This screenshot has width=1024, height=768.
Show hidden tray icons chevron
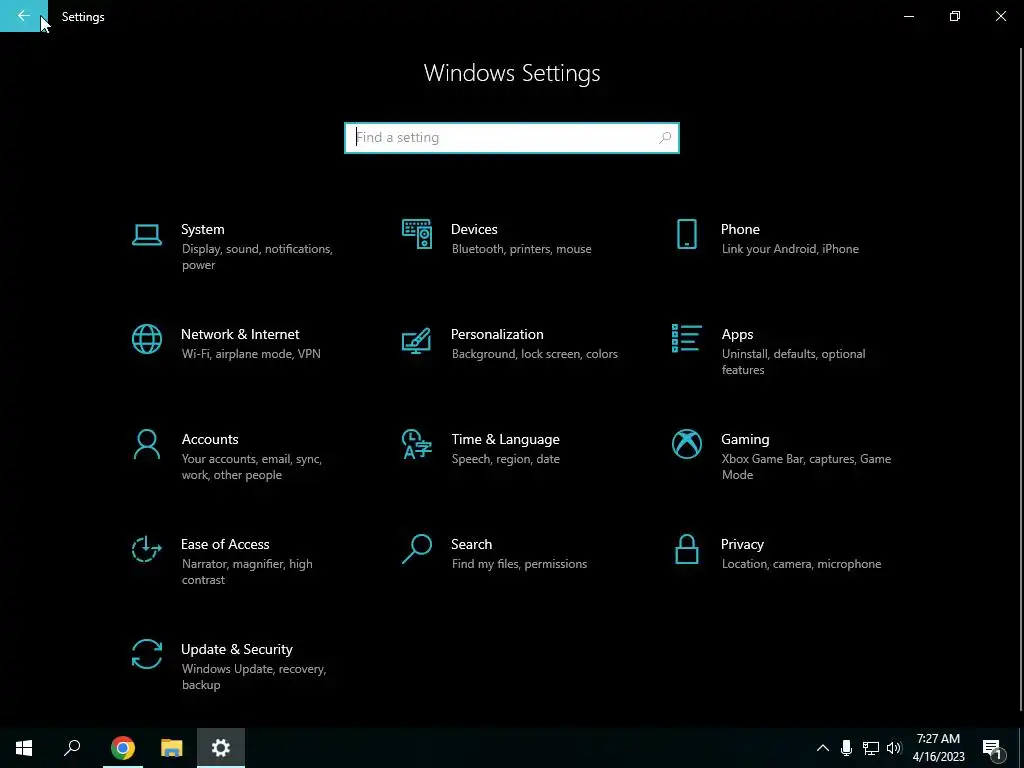[x=823, y=748]
